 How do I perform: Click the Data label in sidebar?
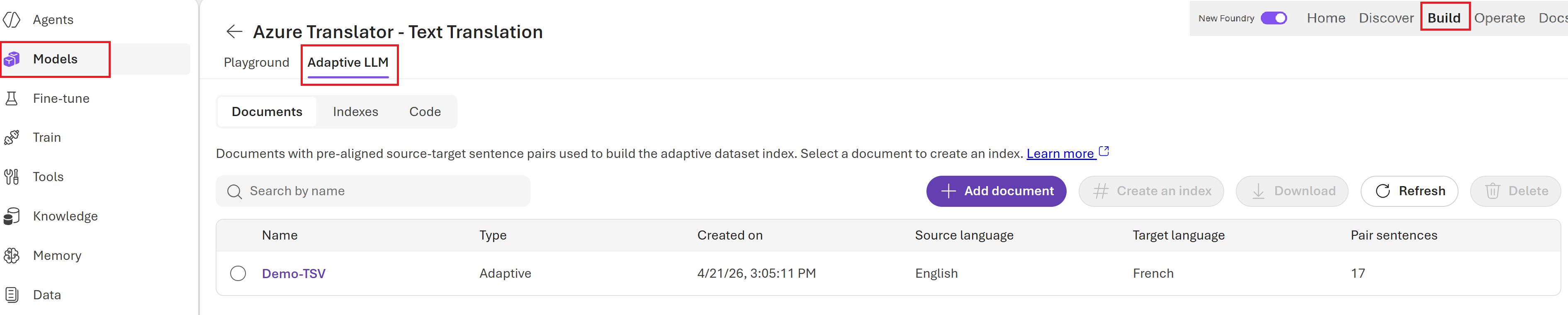(x=47, y=295)
